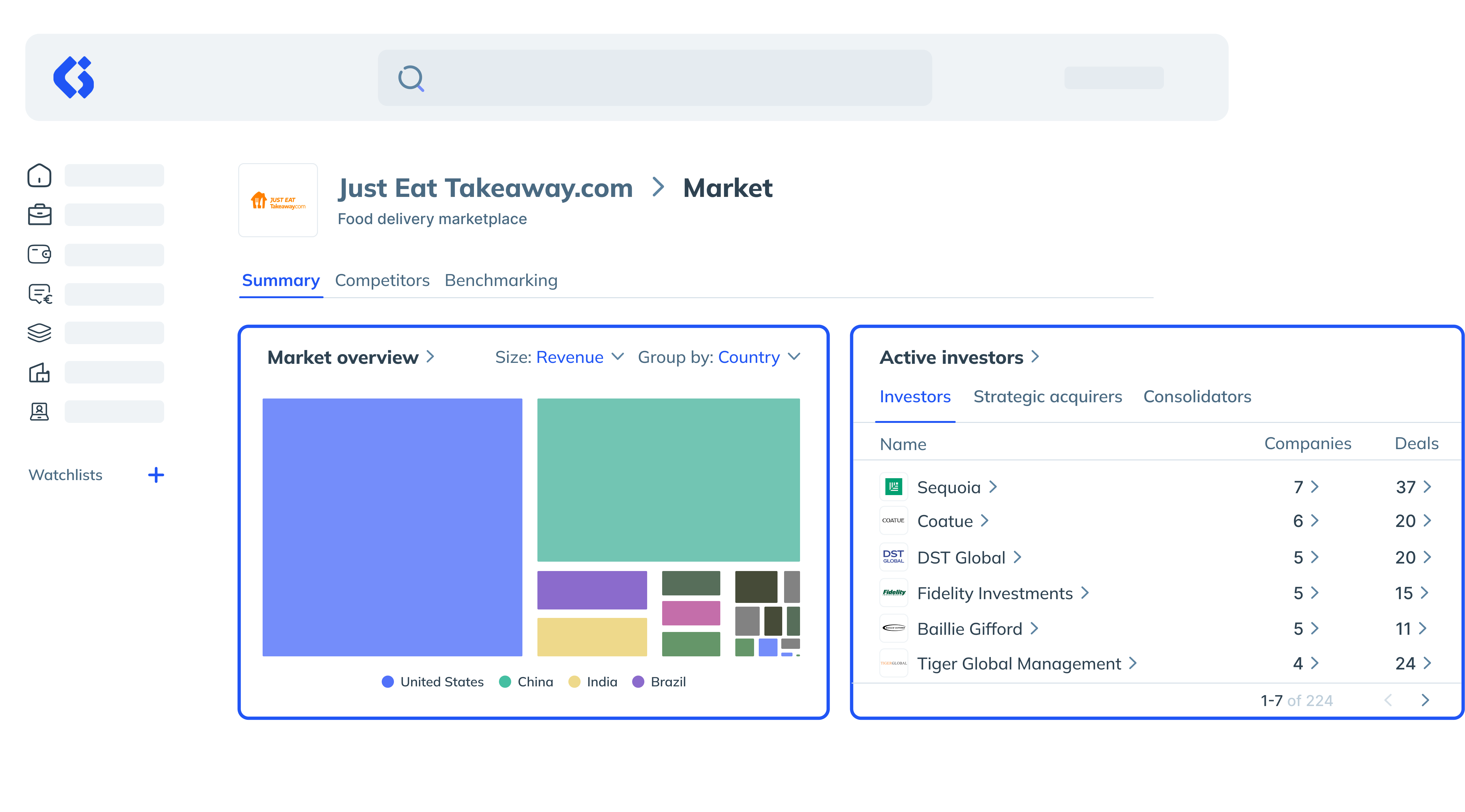
Task: Go to next page of investors
Action: [x=1425, y=700]
